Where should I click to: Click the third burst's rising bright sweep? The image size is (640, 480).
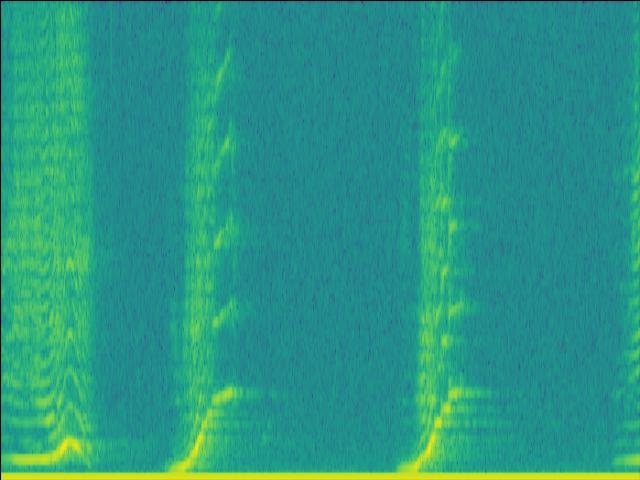coord(434,430)
